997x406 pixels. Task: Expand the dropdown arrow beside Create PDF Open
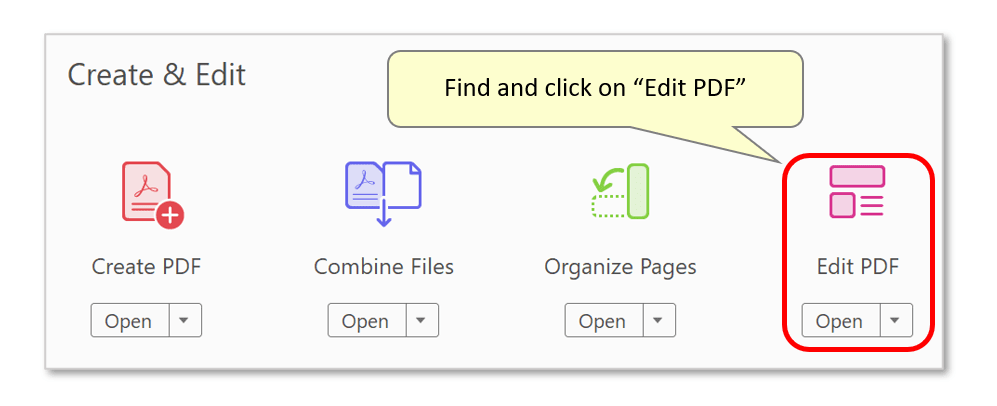tap(185, 320)
